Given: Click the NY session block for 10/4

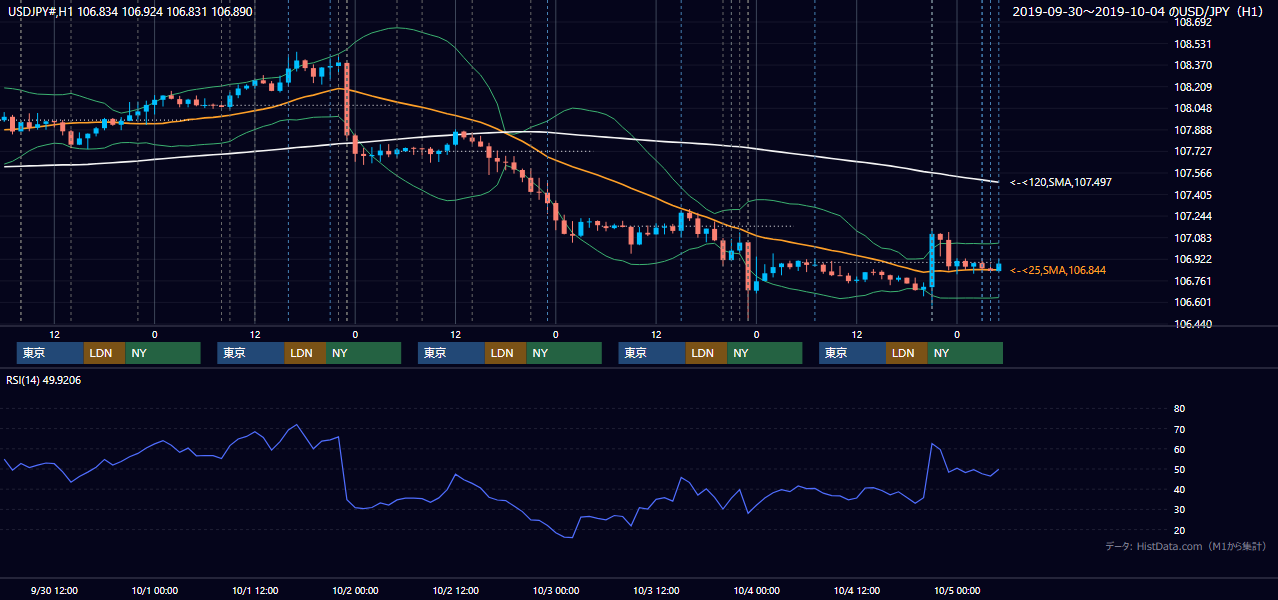Looking at the screenshot, I should [x=965, y=353].
